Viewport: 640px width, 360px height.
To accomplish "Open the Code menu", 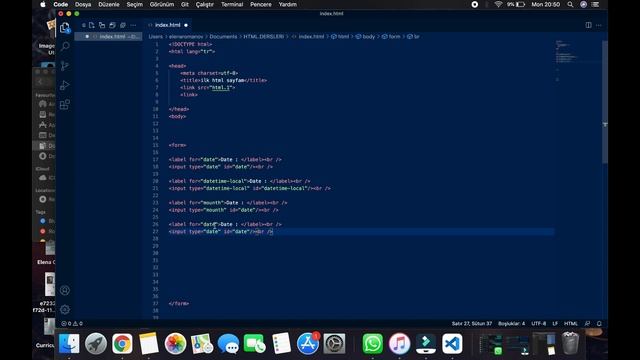I will coord(61,4).
